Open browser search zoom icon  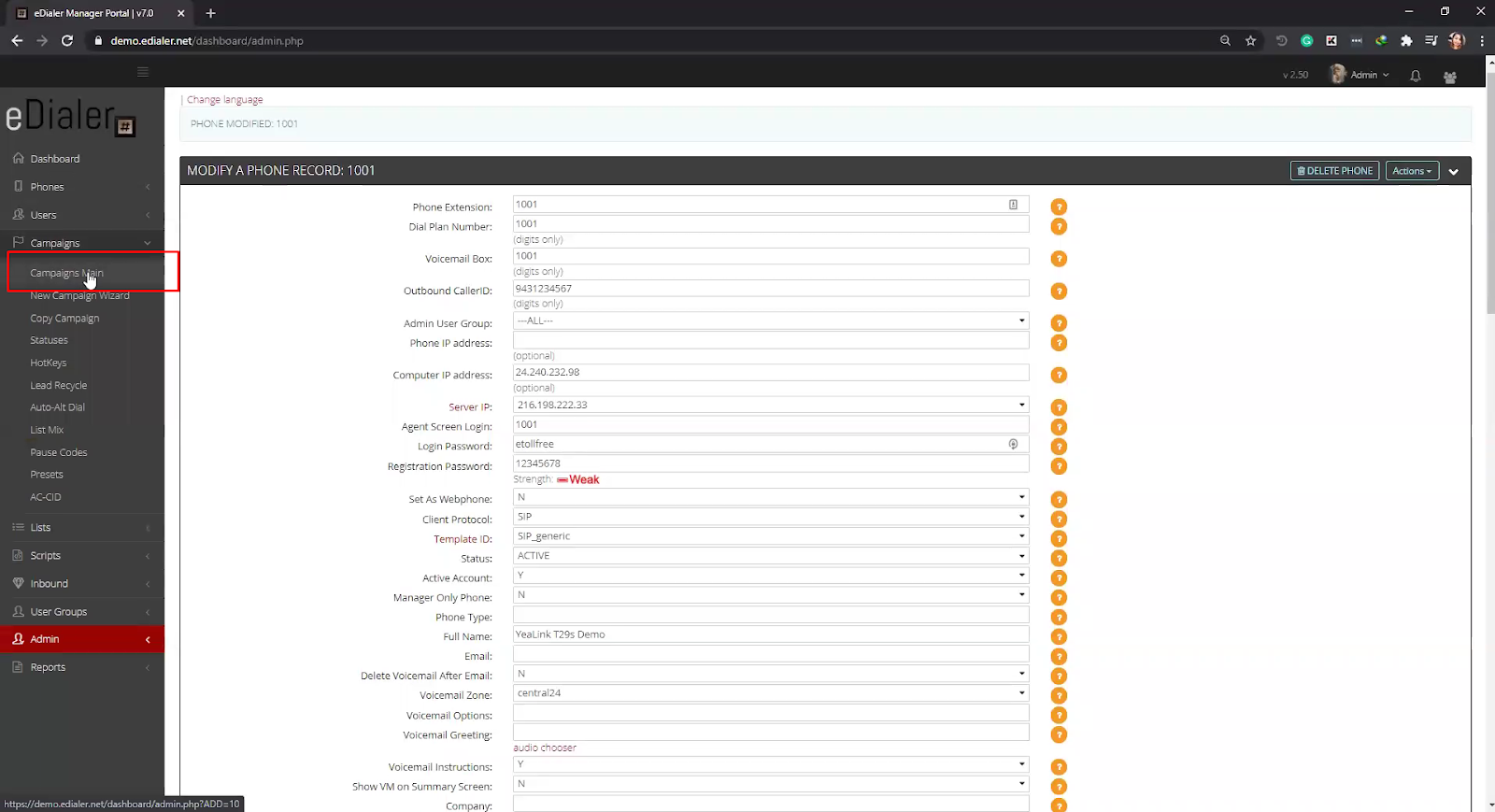click(1225, 40)
